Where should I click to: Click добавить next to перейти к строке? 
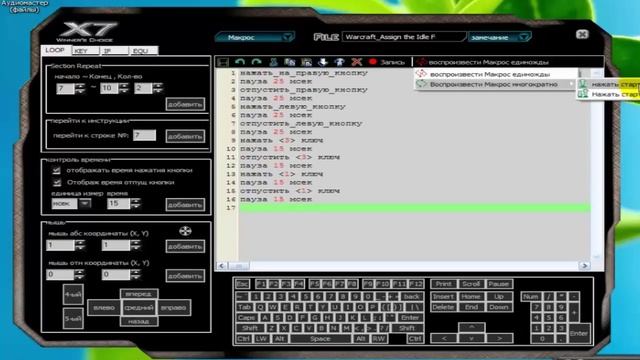click(185, 136)
